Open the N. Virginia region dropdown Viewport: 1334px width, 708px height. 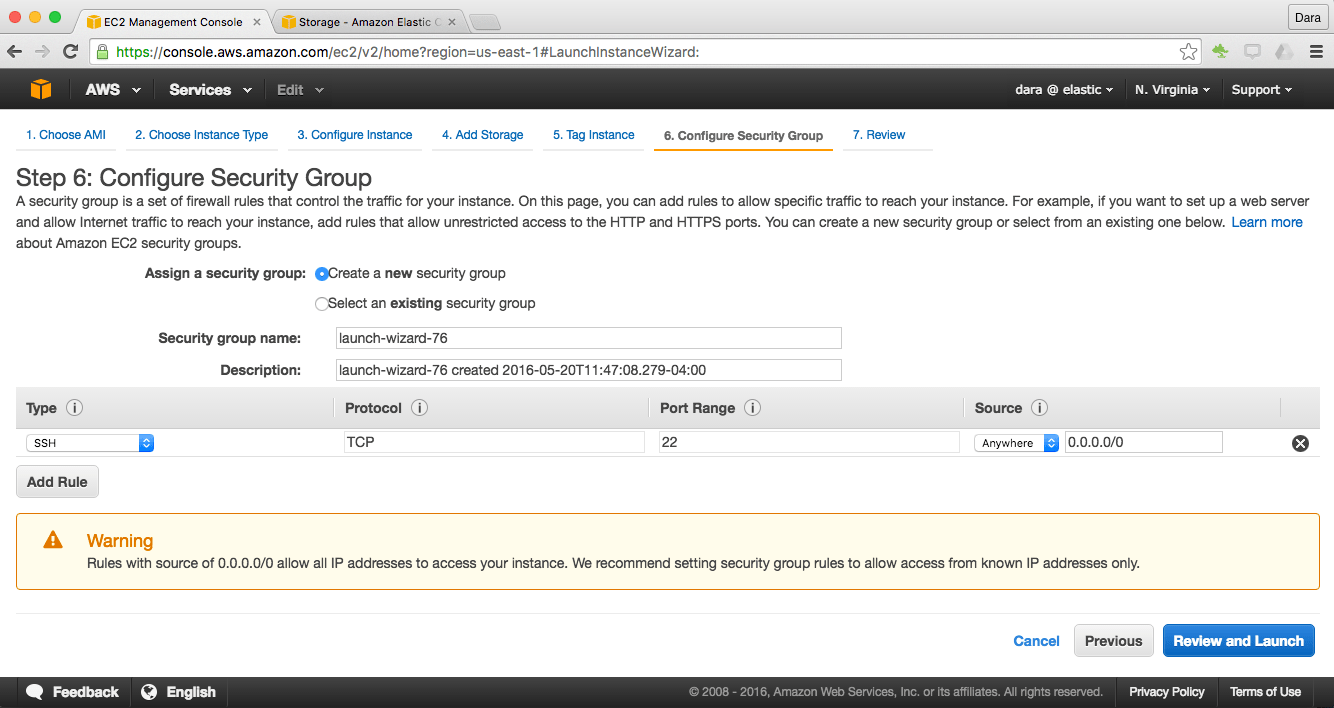(x=1171, y=89)
